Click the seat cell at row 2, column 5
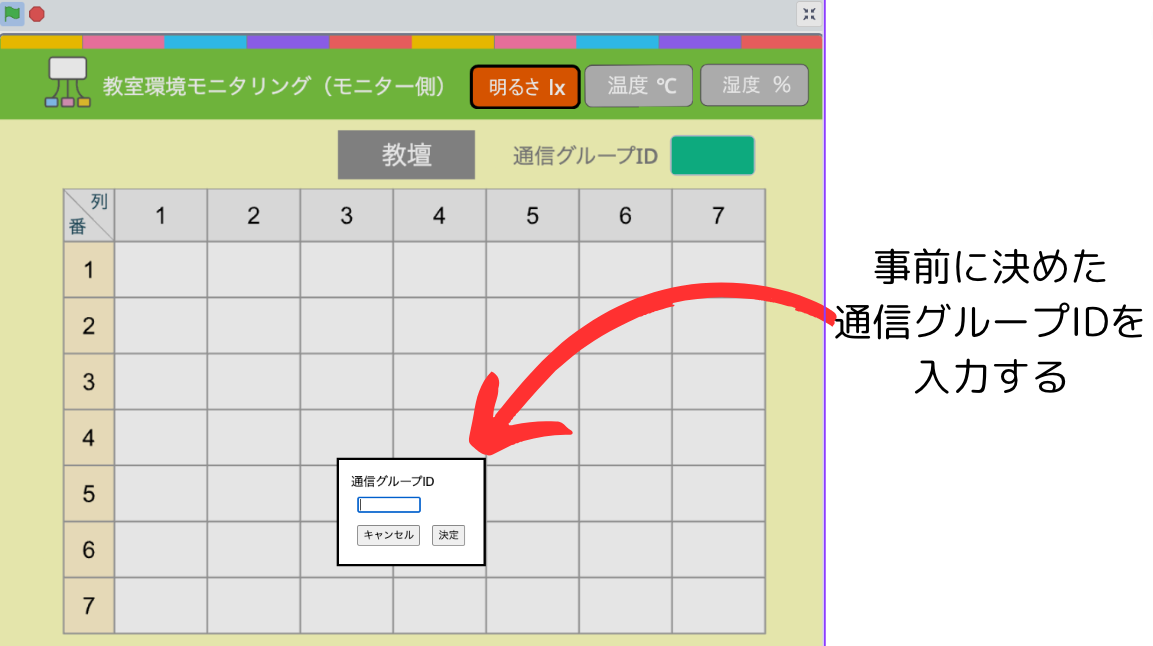This screenshot has height=646, width=1153. pos(532,325)
